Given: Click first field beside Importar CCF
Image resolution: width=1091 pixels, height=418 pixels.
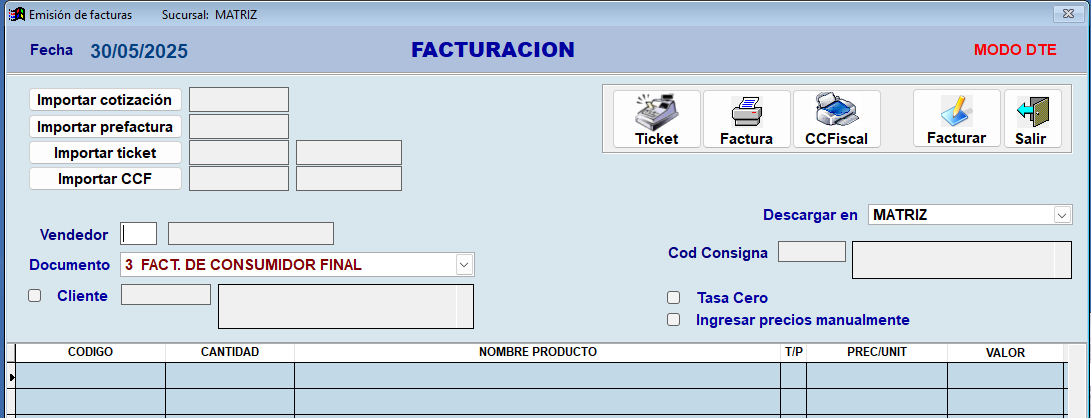Looking at the screenshot, I should tap(239, 178).
